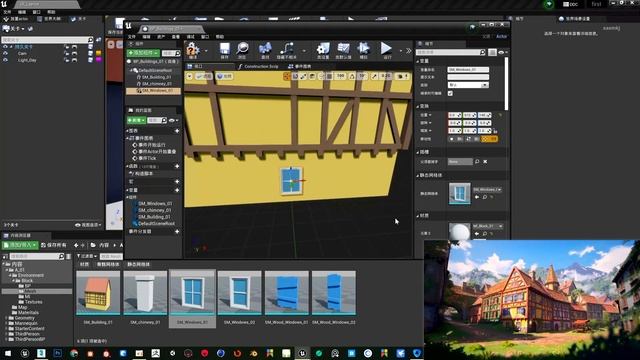
Task: Open SM_Windows static mesh asset dropdown
Action: (x=487, y=190)
